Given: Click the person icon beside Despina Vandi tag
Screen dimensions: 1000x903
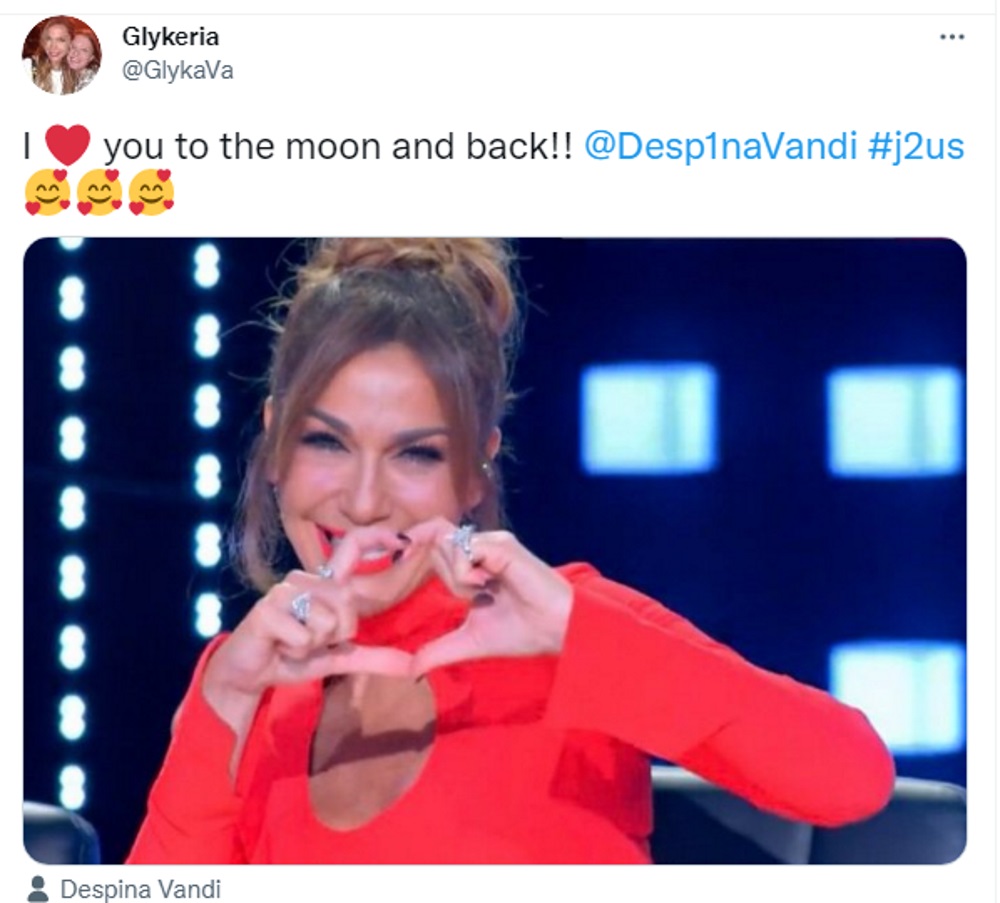Looking at the screenshot, I should coord(38,888).
